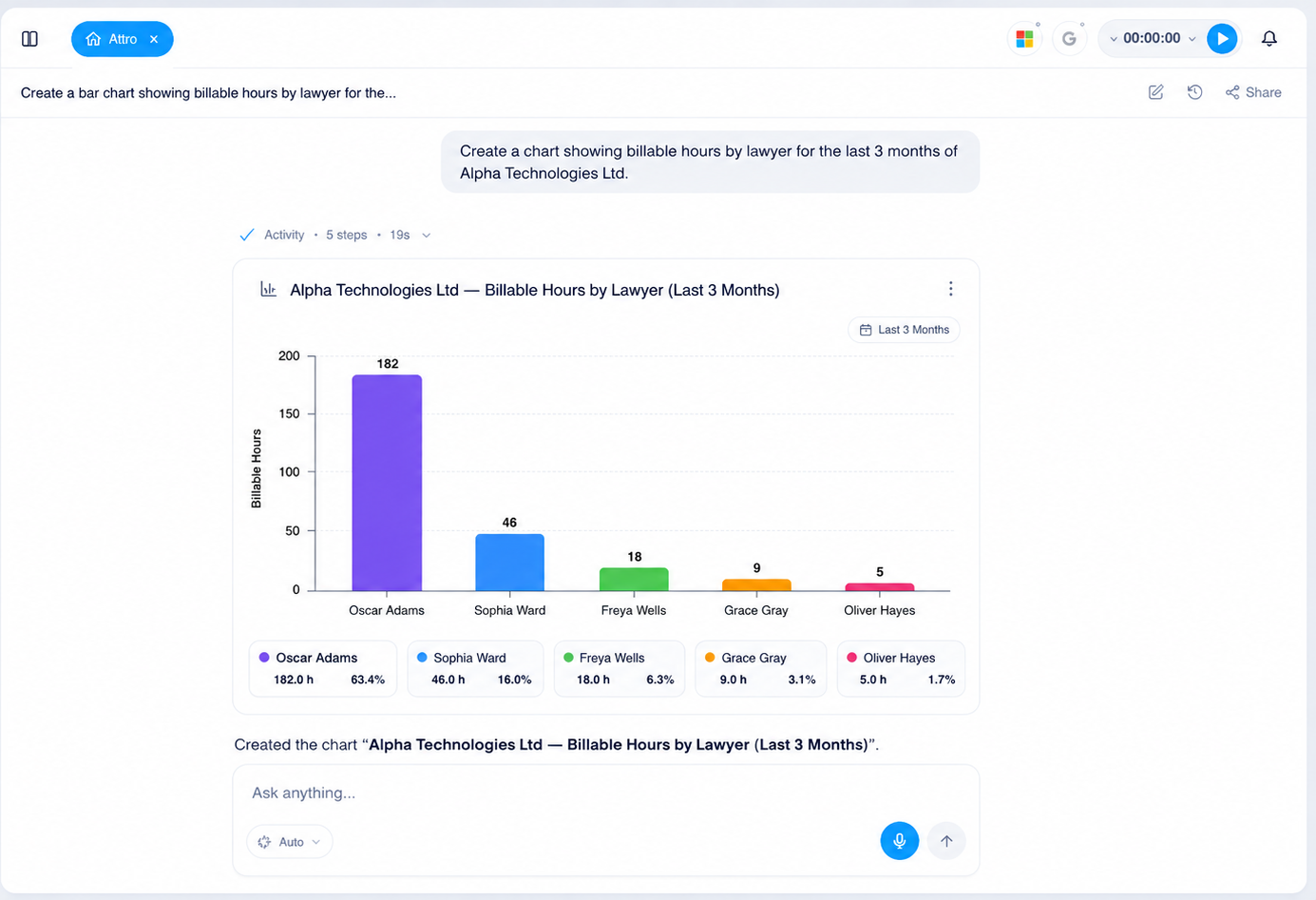This screenshot has width=1316, height=900.
Task: Click the conversation title at top
Action: point(208,92)
